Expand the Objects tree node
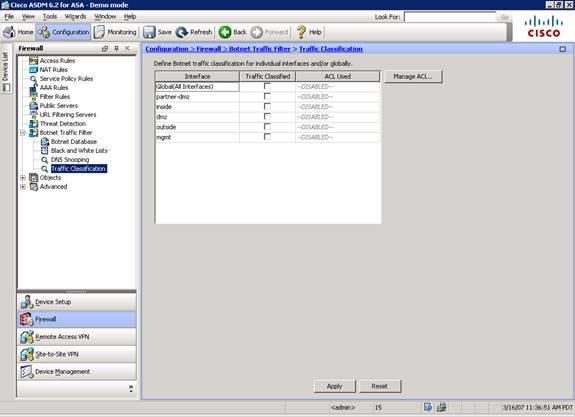 point(23,178)
